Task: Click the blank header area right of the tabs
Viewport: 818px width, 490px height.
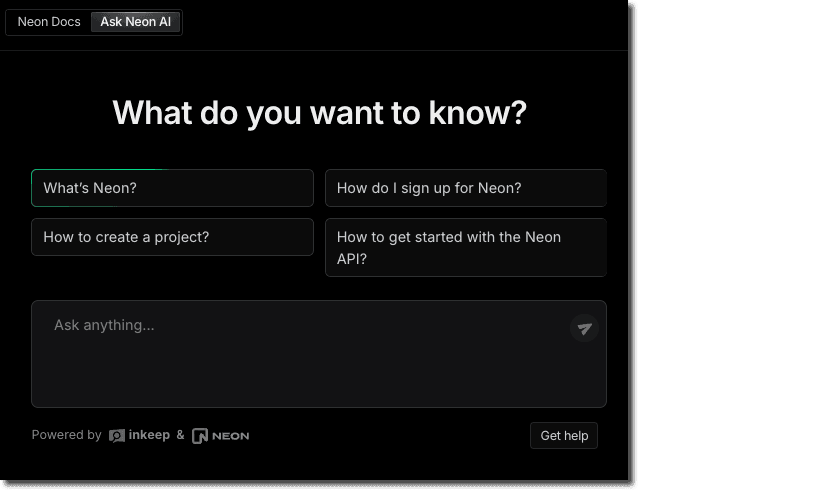Action: pos(400,22)
